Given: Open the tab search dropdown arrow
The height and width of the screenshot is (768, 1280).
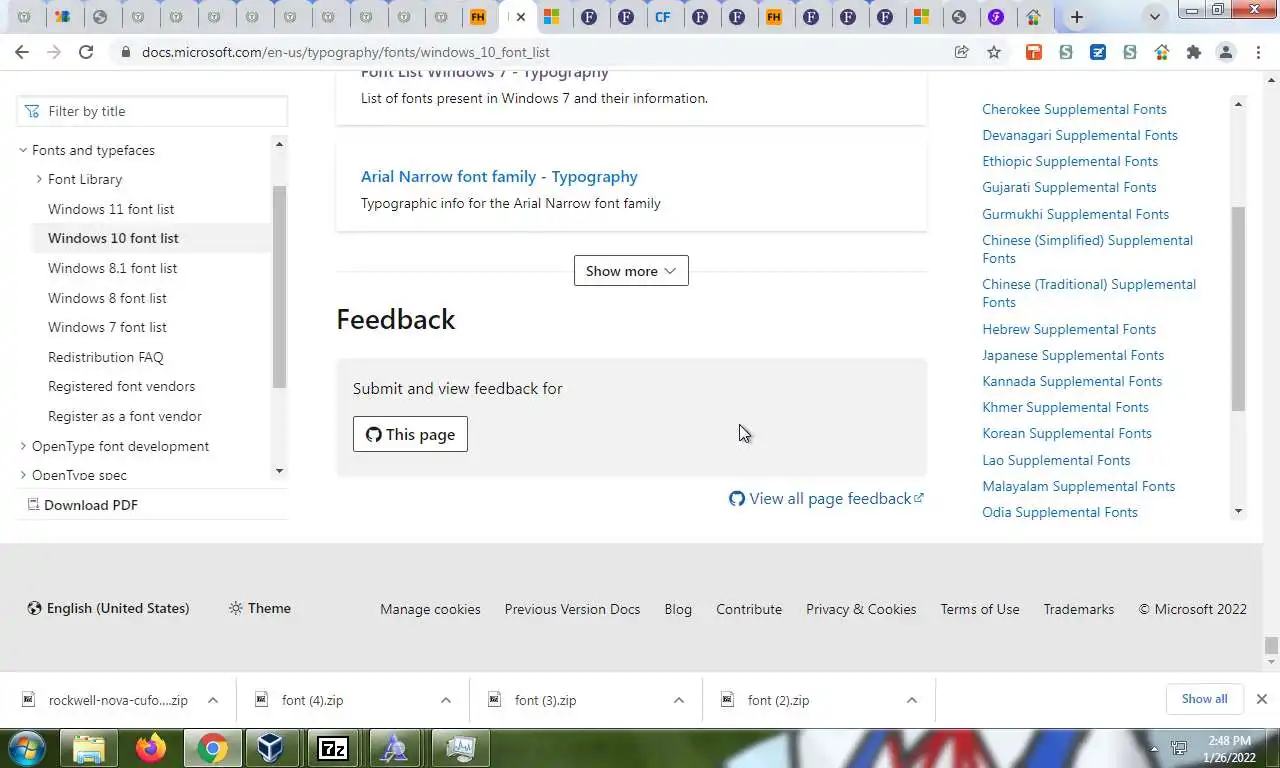Looking at the screenshot, I should pyautogui.click(x=1155, y=17).
